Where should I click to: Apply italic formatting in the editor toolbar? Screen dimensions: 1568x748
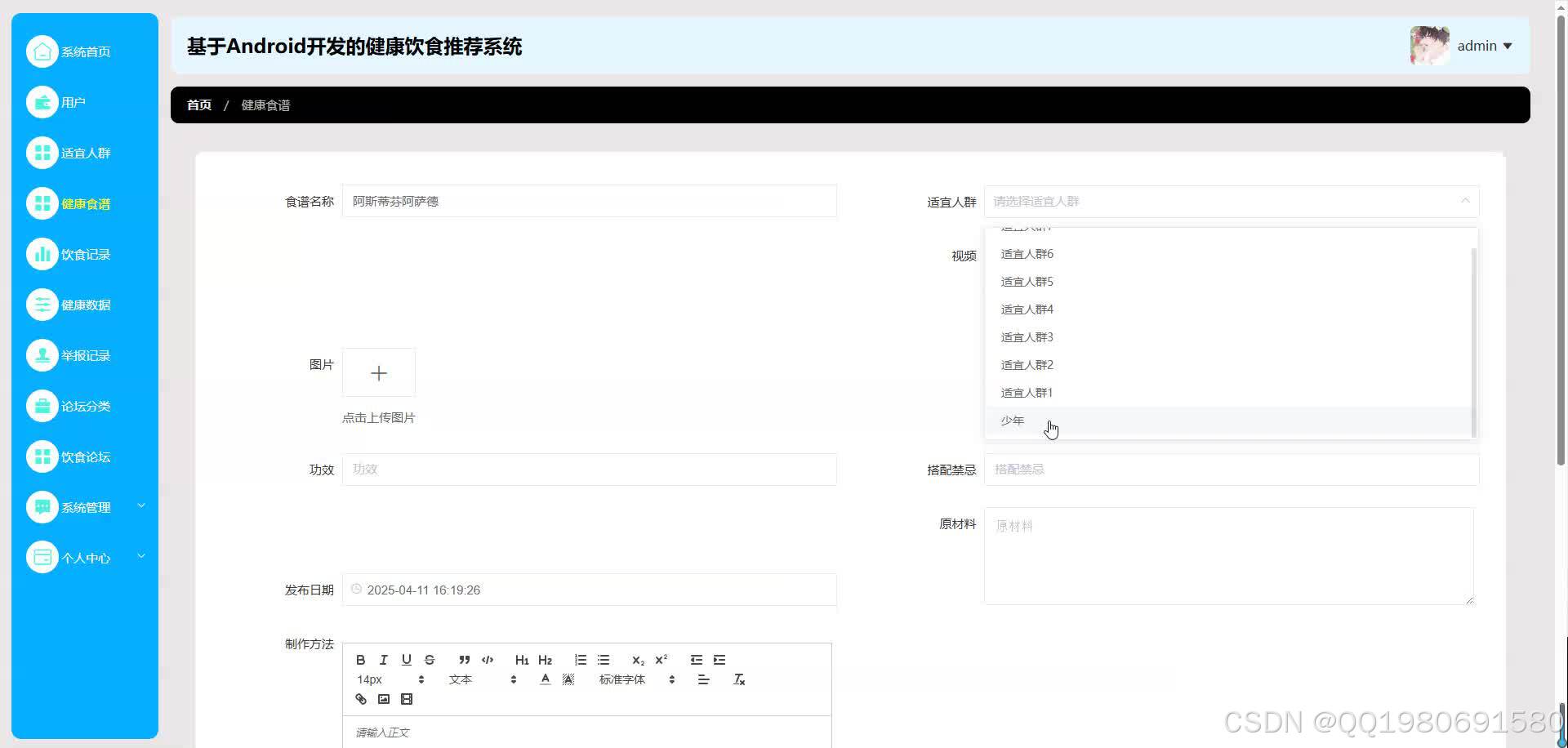(383, 660)
